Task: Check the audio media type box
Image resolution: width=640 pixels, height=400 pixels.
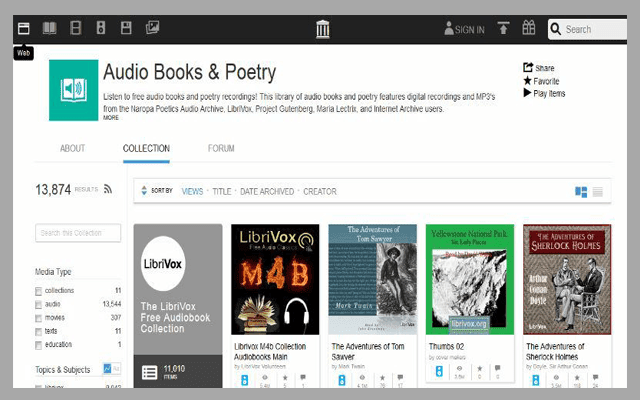Action: 38,304
